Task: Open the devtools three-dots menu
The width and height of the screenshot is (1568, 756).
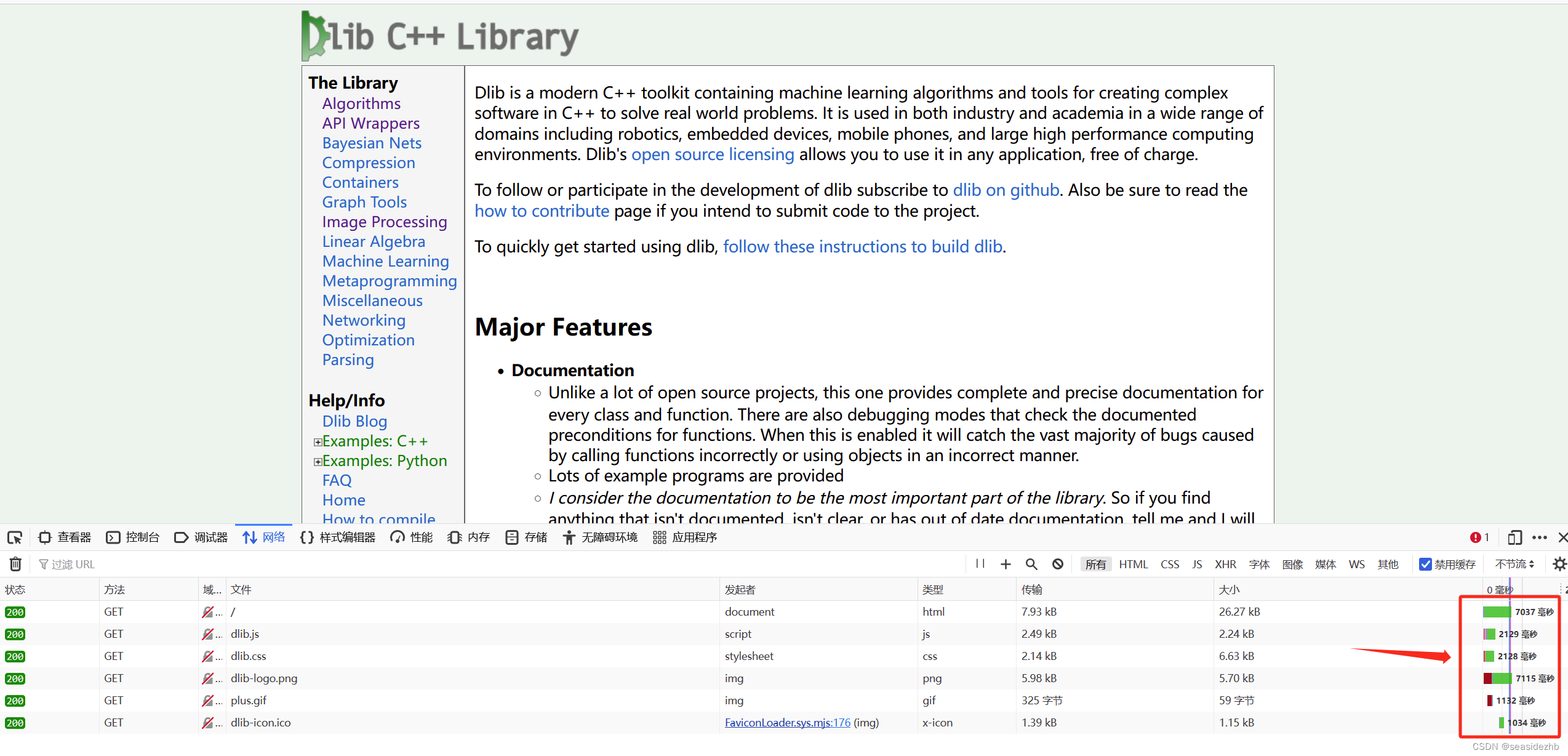Action: tap(1540, 537)
